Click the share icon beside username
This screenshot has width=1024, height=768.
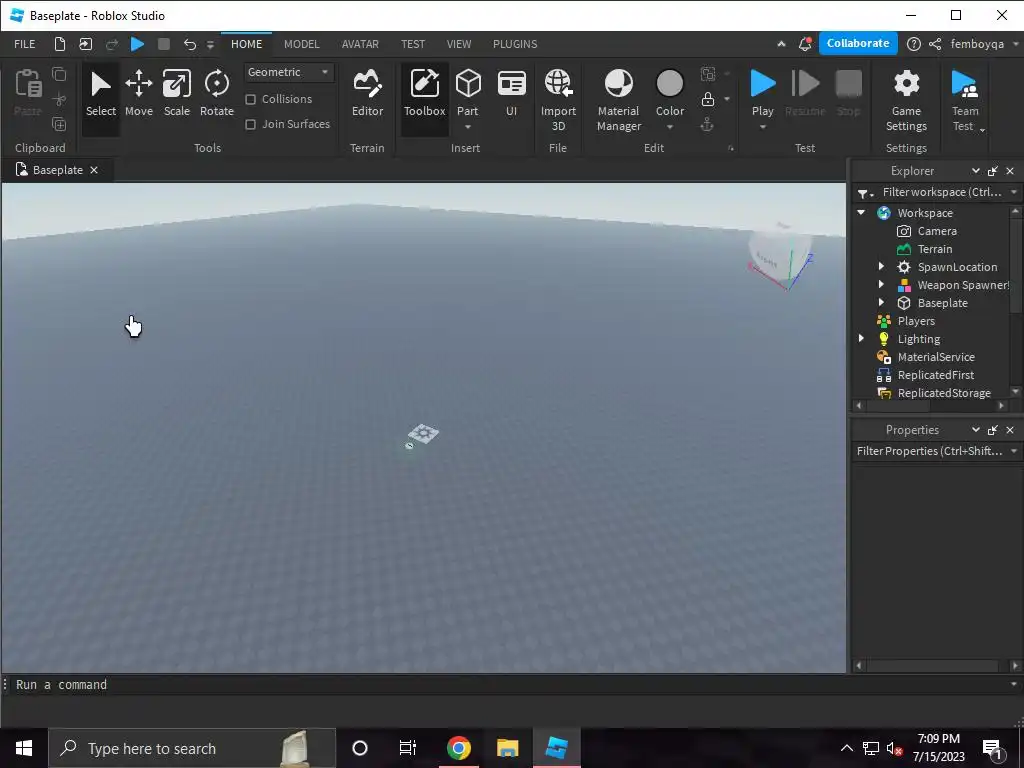tap(935, 44)
